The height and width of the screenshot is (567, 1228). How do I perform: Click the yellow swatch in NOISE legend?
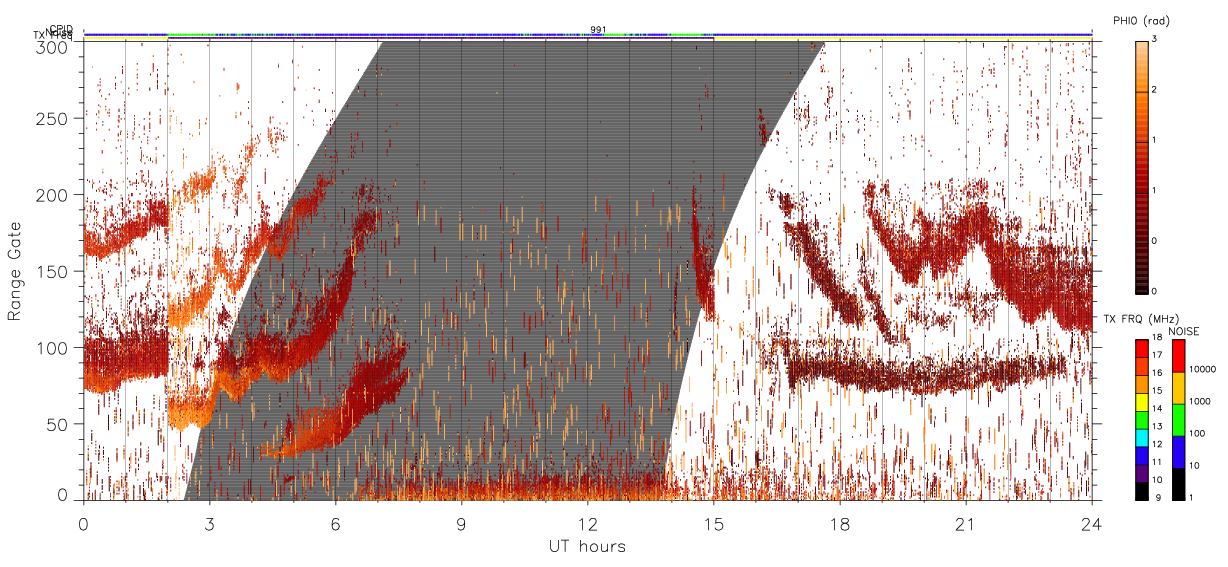(1178, 388)
